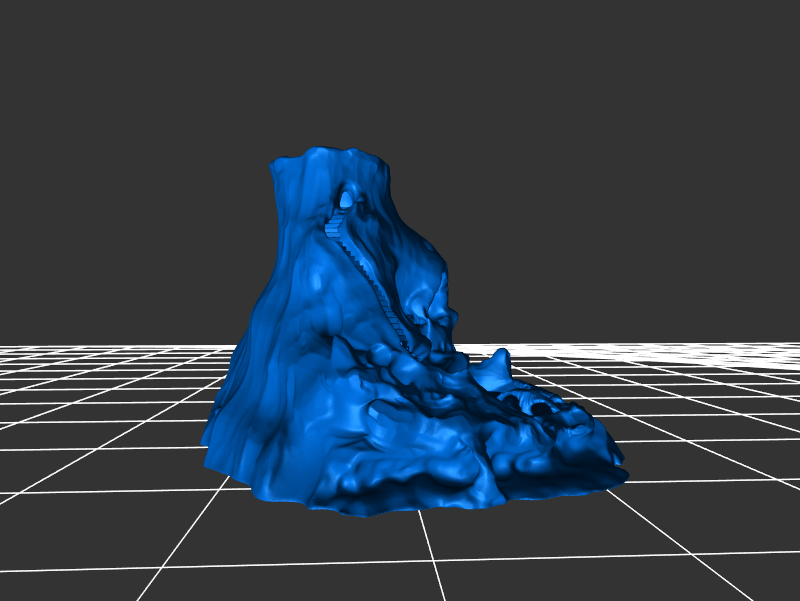Click the far right tip of the model base
The image size is (800, 601).
coord(620,470)
